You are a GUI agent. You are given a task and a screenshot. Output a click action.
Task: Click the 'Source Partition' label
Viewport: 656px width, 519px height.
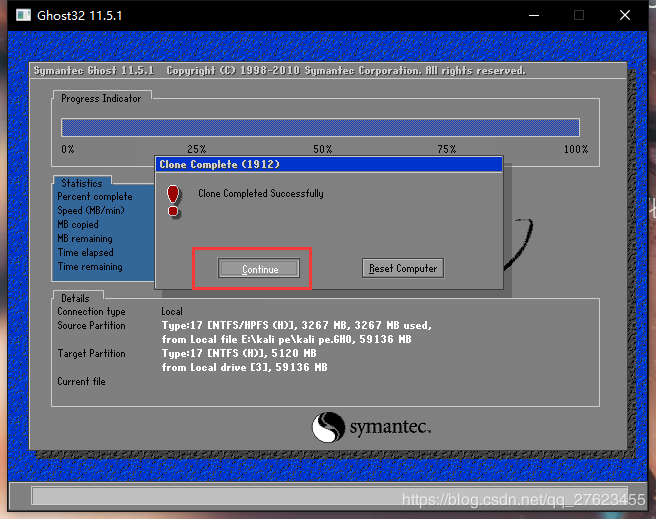click(x=91, y=325)
